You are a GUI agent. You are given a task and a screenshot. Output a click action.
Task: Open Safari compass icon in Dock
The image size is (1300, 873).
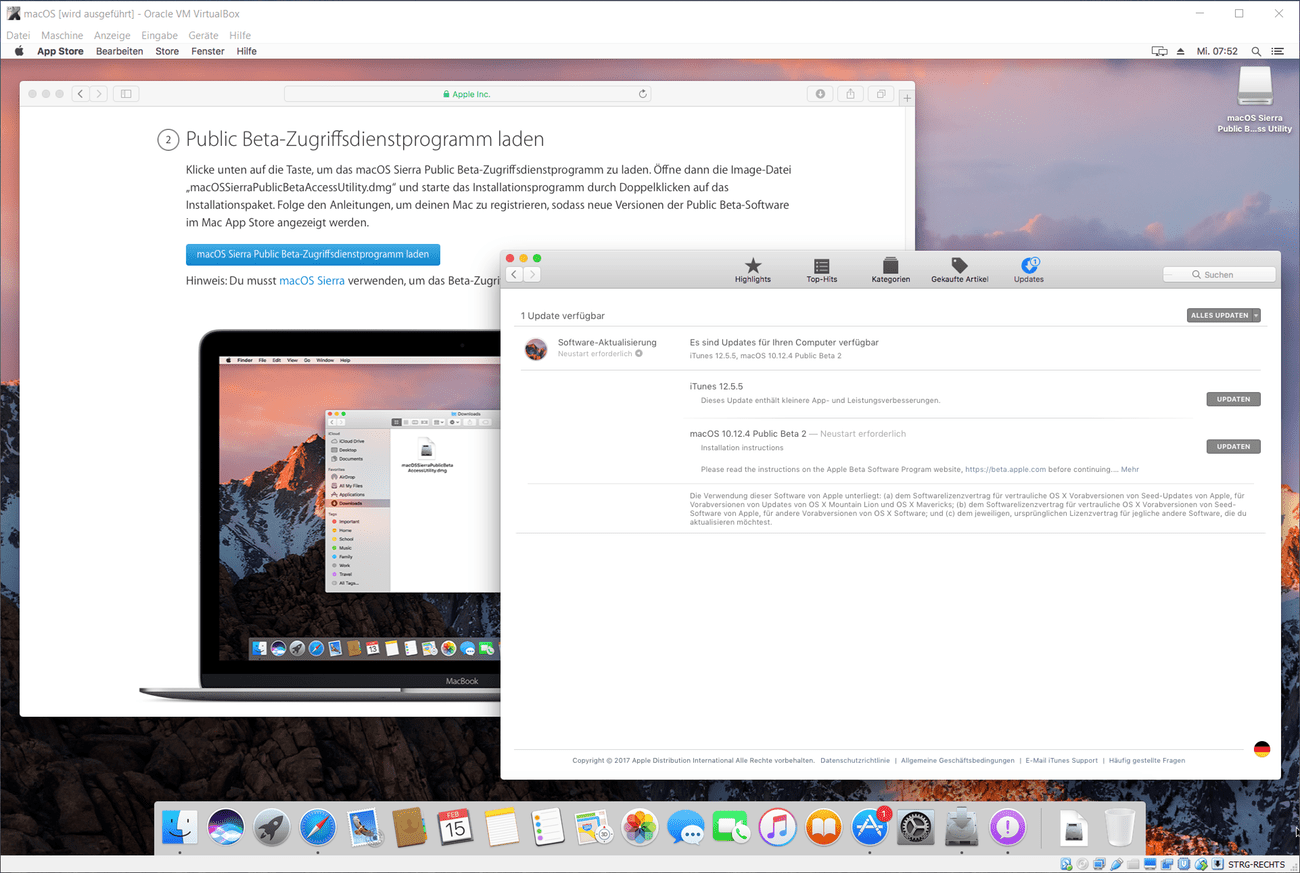tap(318, 827)
